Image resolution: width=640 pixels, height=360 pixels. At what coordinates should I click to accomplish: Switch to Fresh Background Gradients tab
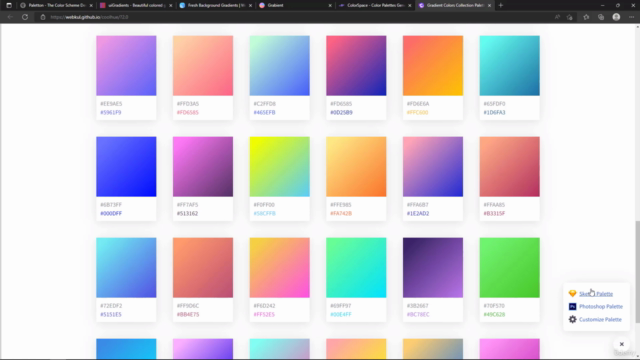point(216,5)
